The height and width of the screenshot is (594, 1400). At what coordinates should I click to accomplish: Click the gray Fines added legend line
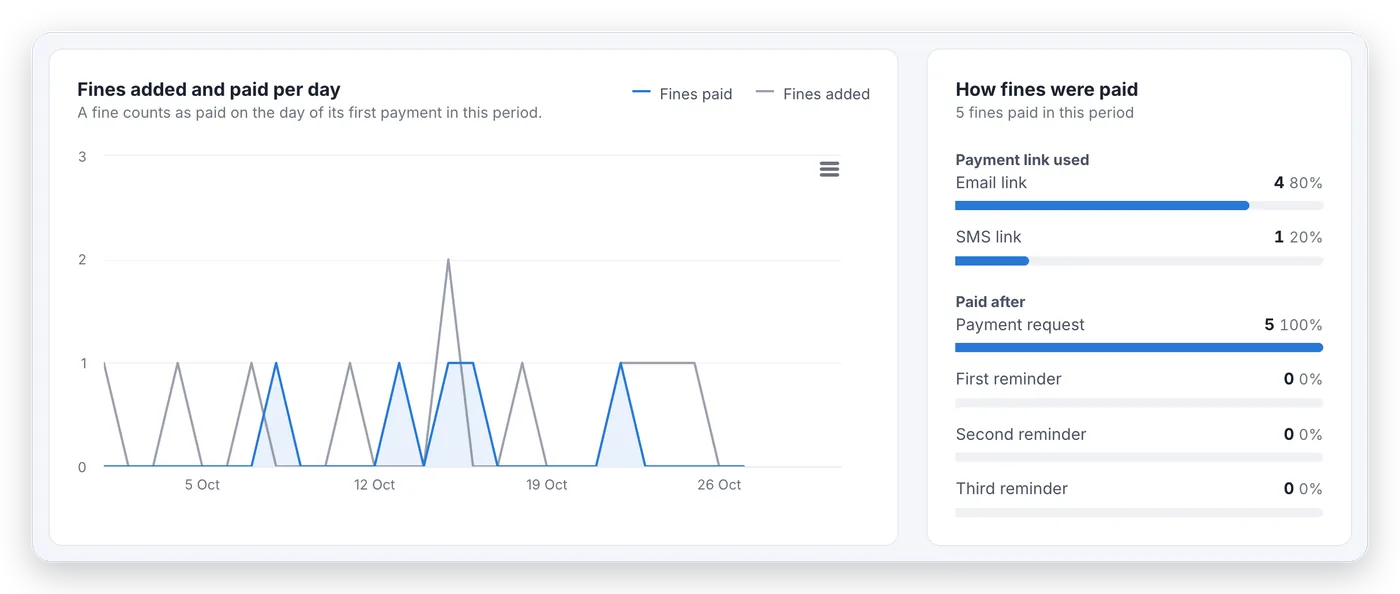pyautogui.click(x=764, y=93)
